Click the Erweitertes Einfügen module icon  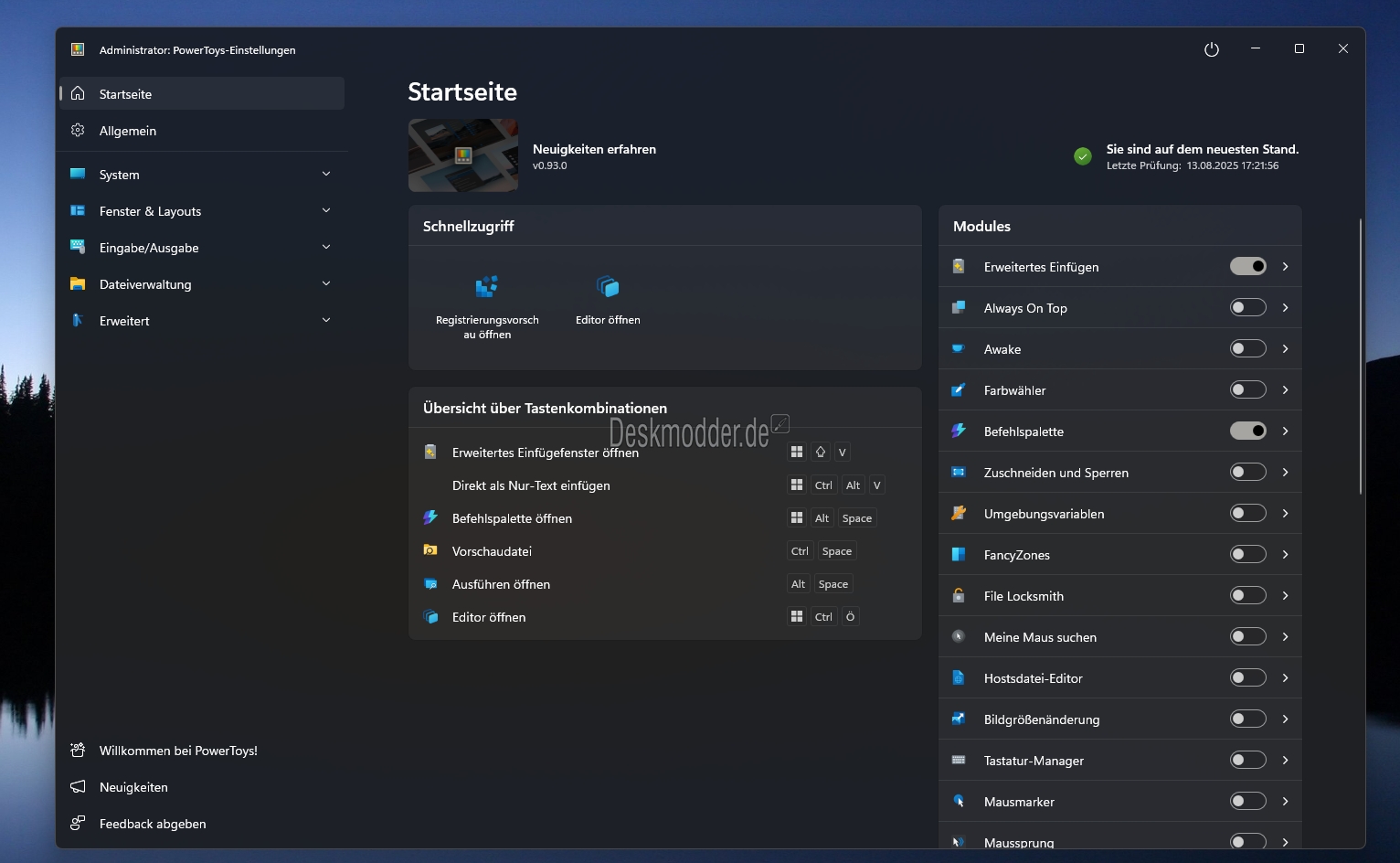coord(959,266)
